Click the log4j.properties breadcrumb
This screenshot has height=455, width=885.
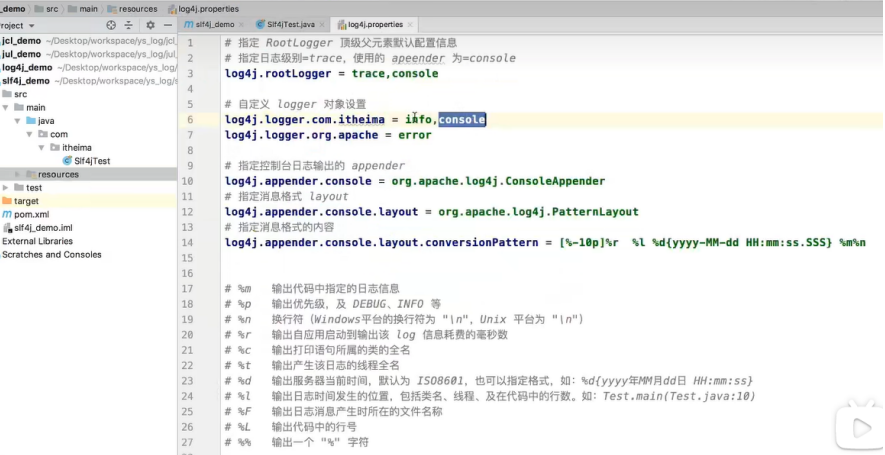pyautogui.click(x=204, y=9)
